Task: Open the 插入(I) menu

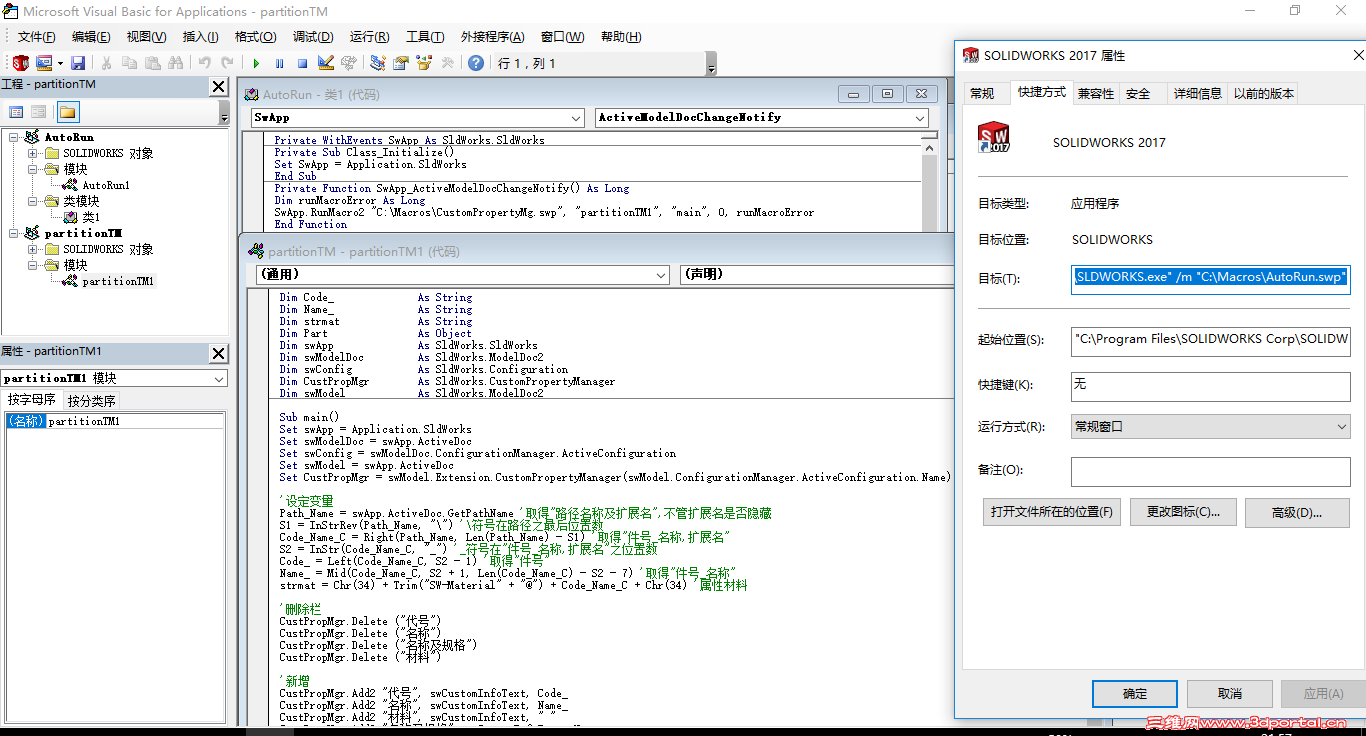Action: (x=201, y=37)
